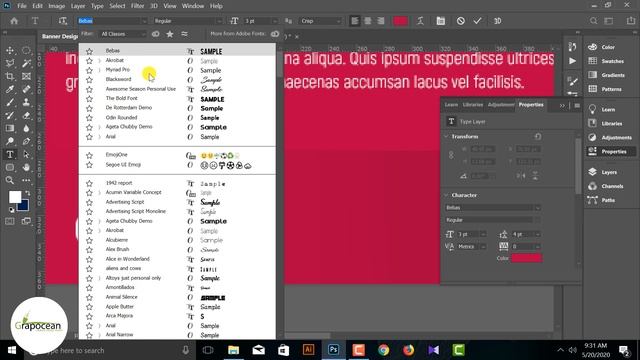The image size is (640, 360).
Task: Select the Pen tool
Action: pos(26,142)
